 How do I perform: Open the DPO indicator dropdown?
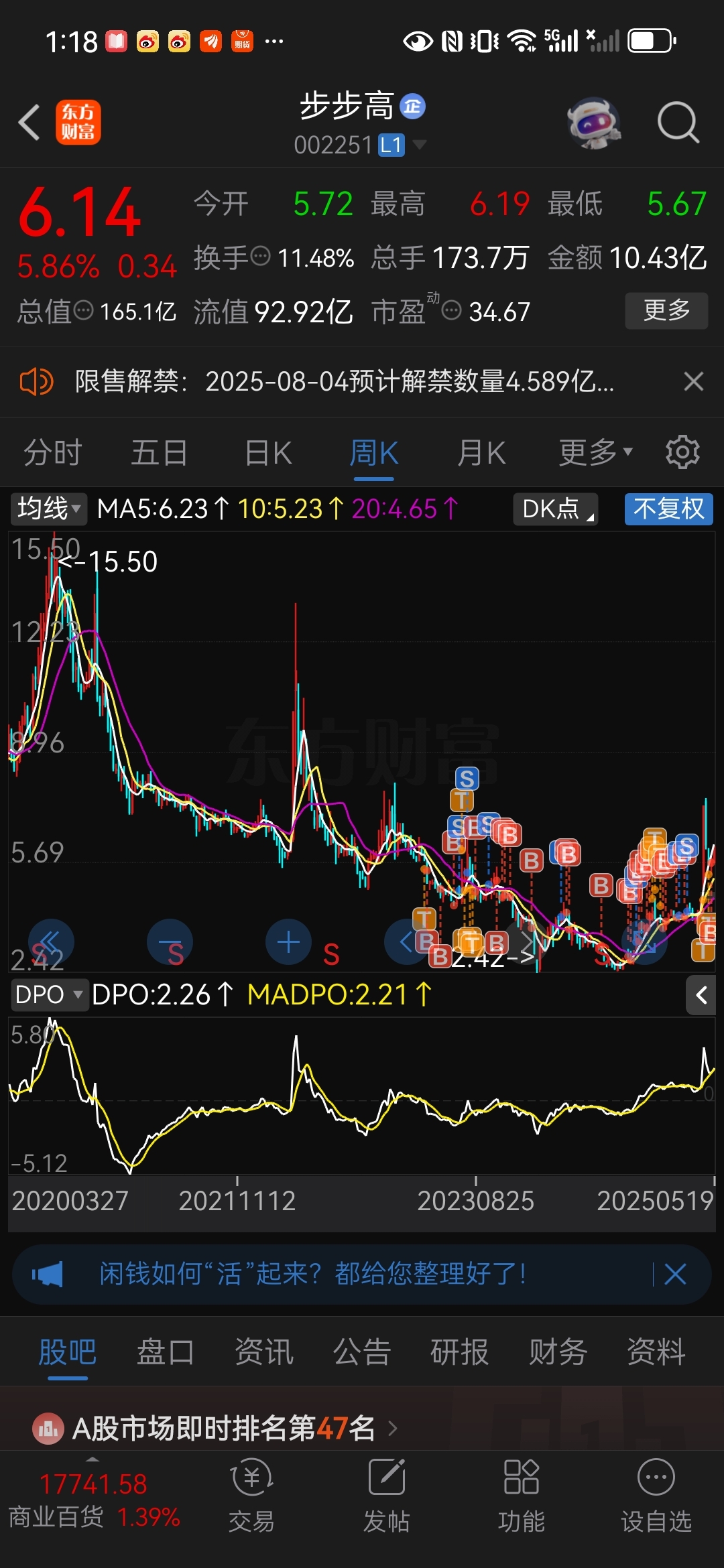pos(49,994)
